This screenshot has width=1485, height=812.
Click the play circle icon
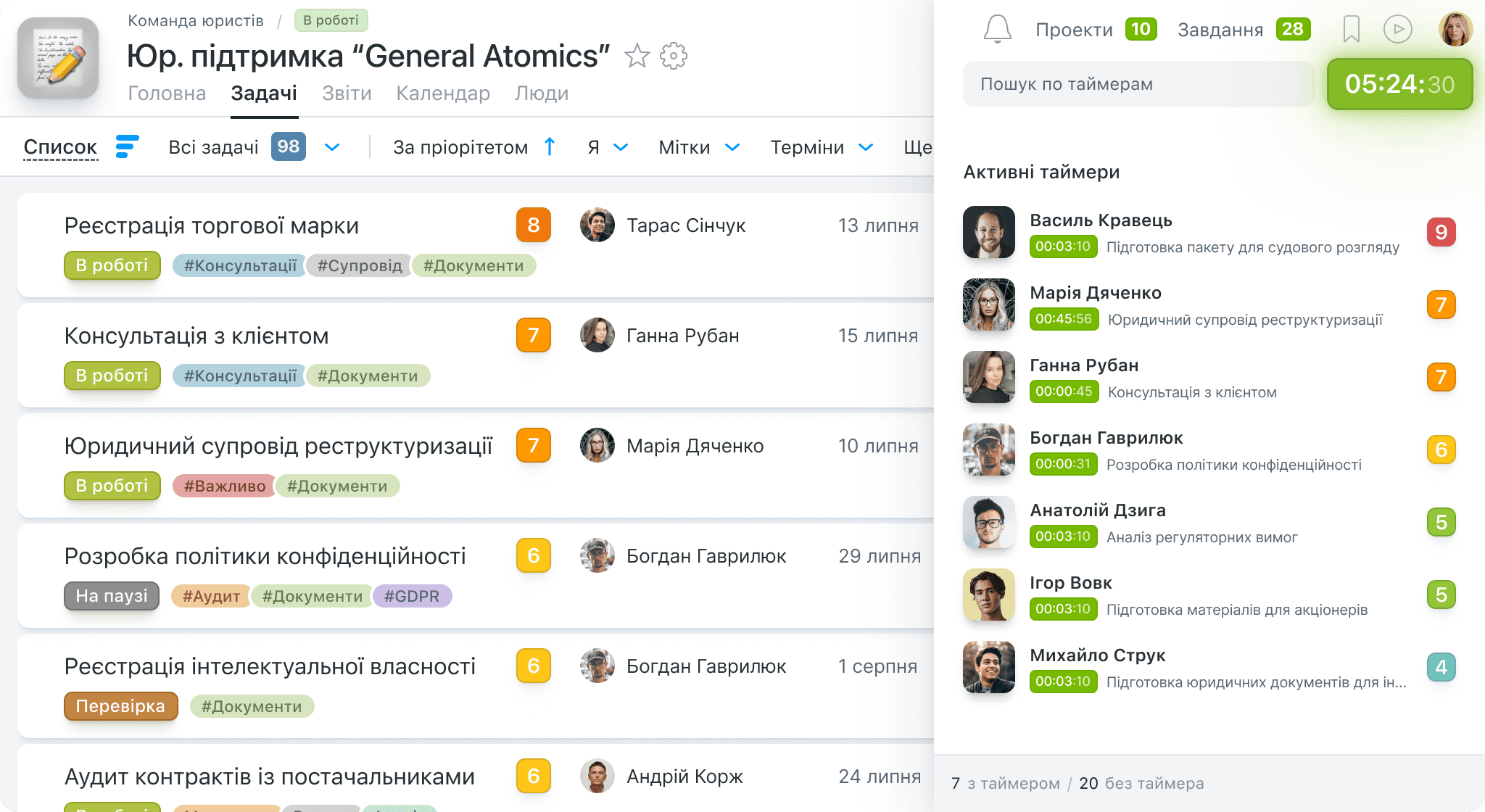(x=1397, y=30)
